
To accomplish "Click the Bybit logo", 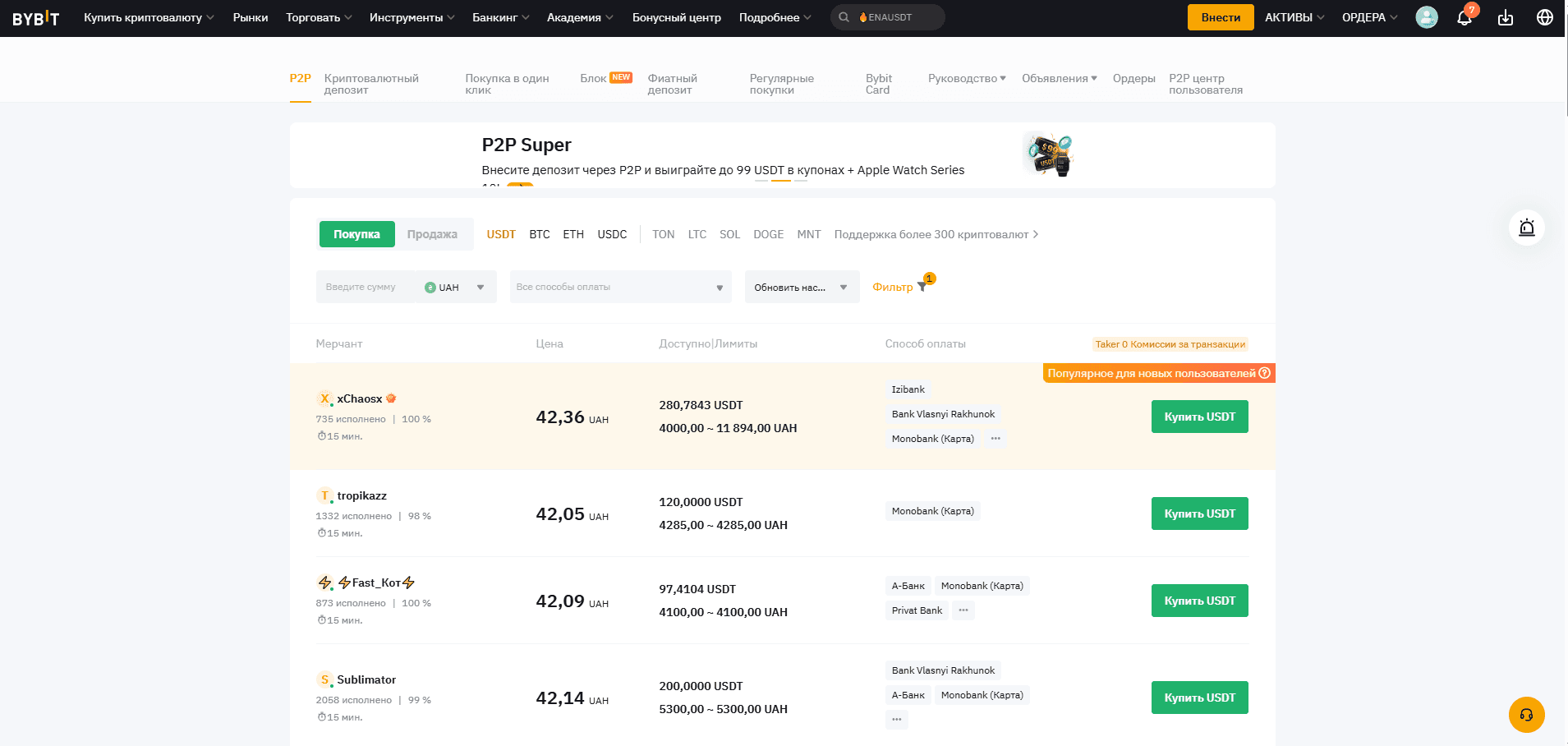I will (x=36, y=18).
